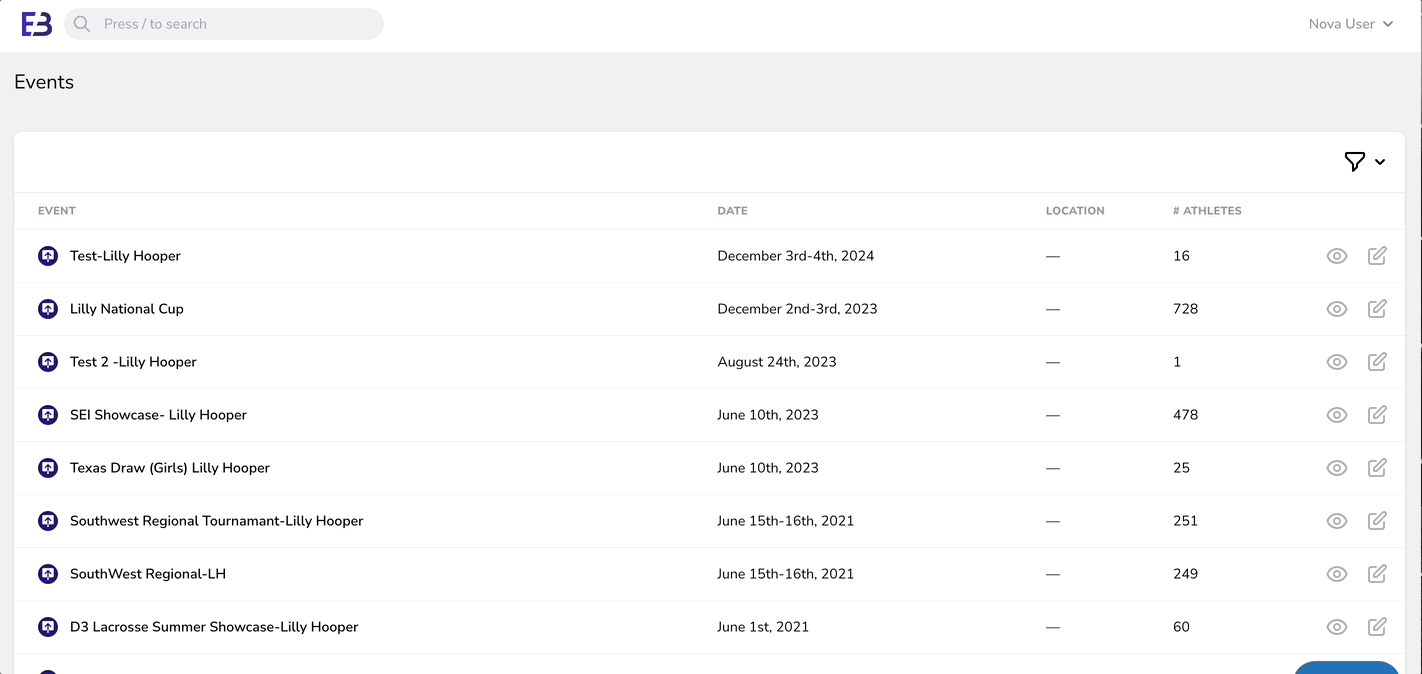Click the filter funnel icon
Image resolution: width=1422 pixels, height=674 pixels.
pyautogui.click(x=1354, y=162)
